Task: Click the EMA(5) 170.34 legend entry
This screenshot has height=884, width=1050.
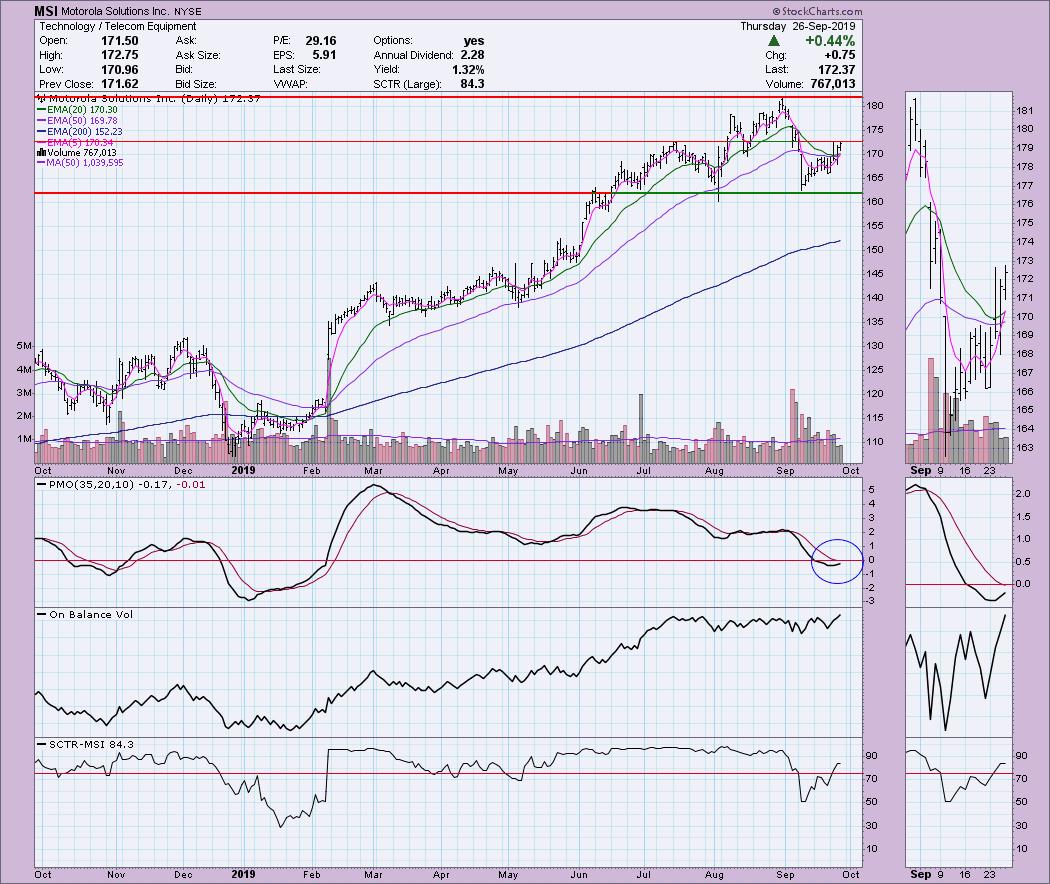Action: click(75, 143)
